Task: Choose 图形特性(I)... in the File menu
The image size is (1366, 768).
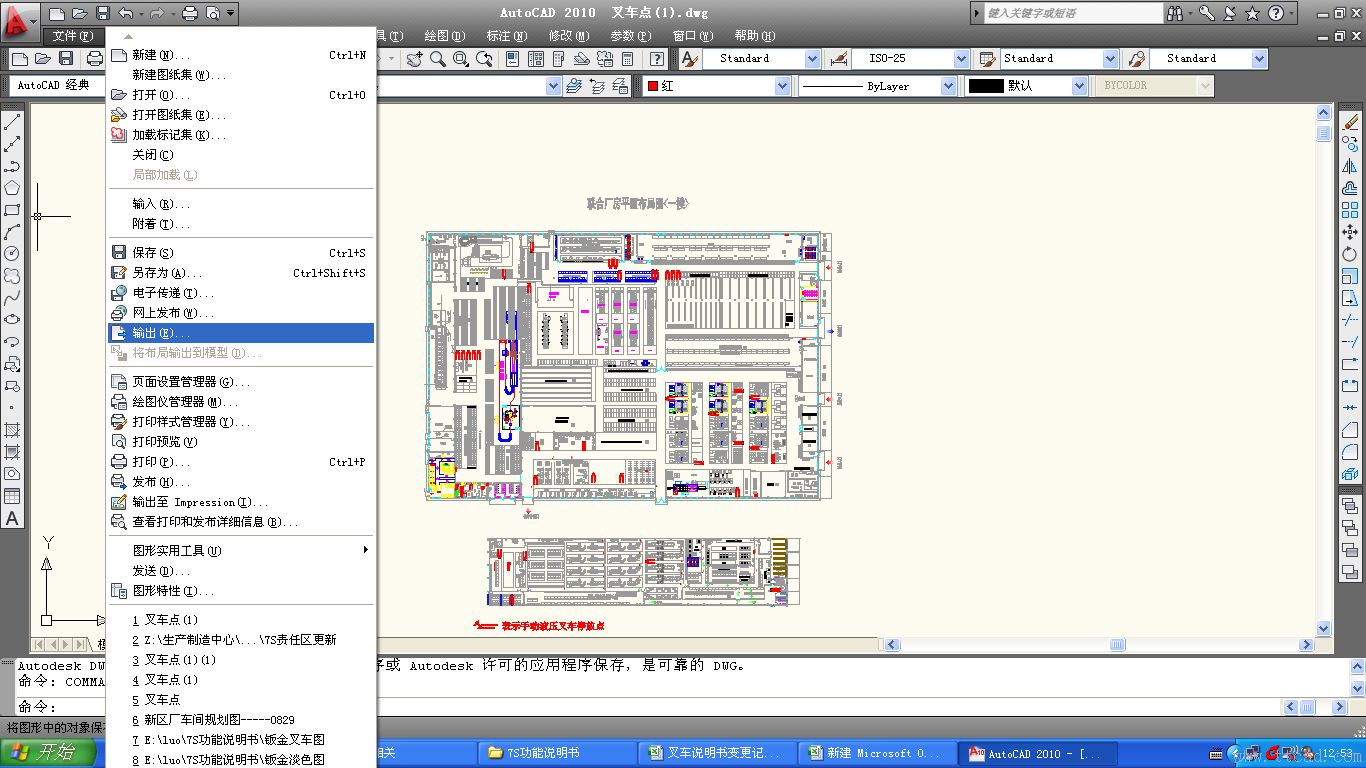Action: 240,591
